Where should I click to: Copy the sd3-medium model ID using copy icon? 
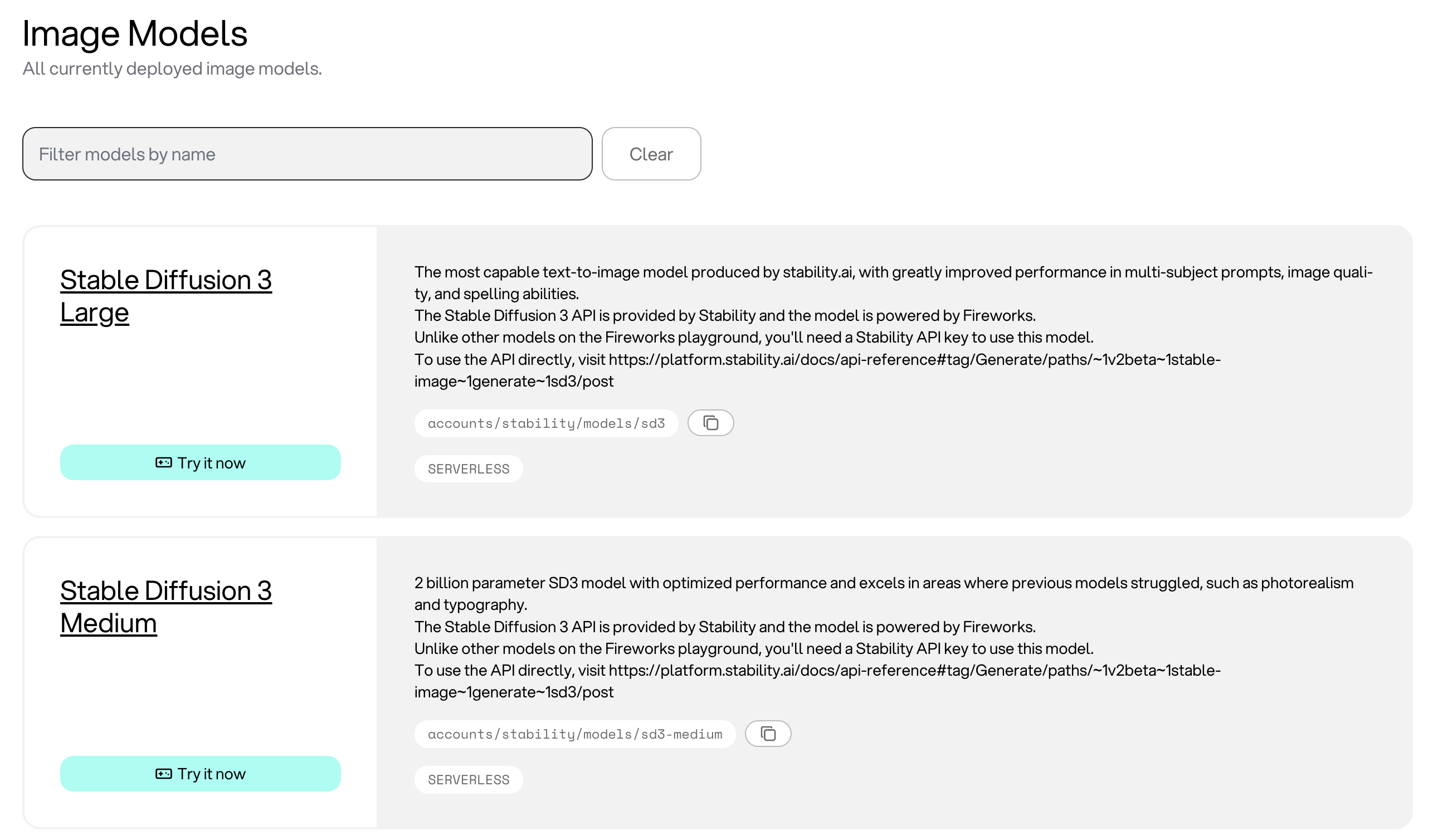[x=768, y=734]
